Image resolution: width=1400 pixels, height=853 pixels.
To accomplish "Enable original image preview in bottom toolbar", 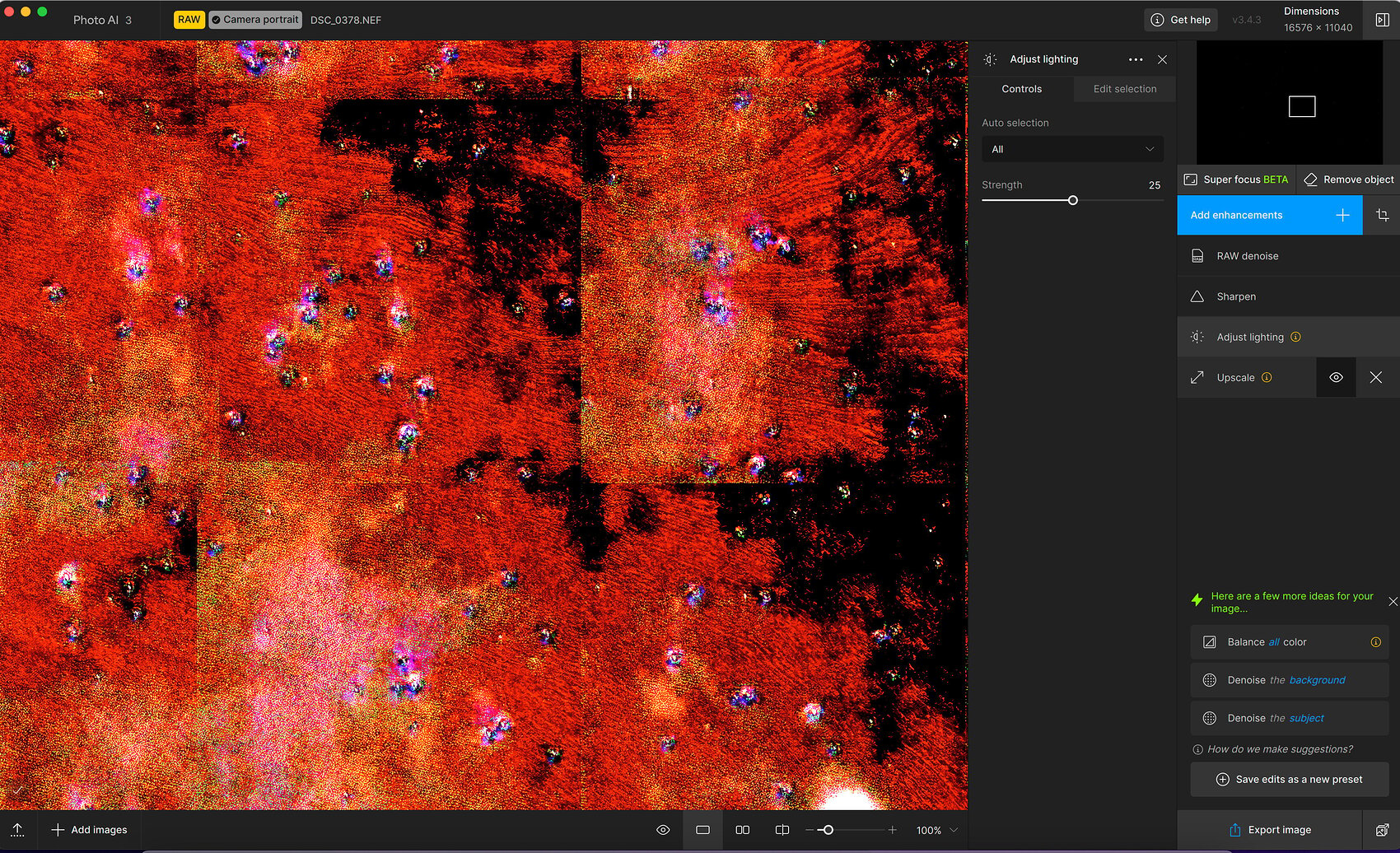I will tap(663, 830).
